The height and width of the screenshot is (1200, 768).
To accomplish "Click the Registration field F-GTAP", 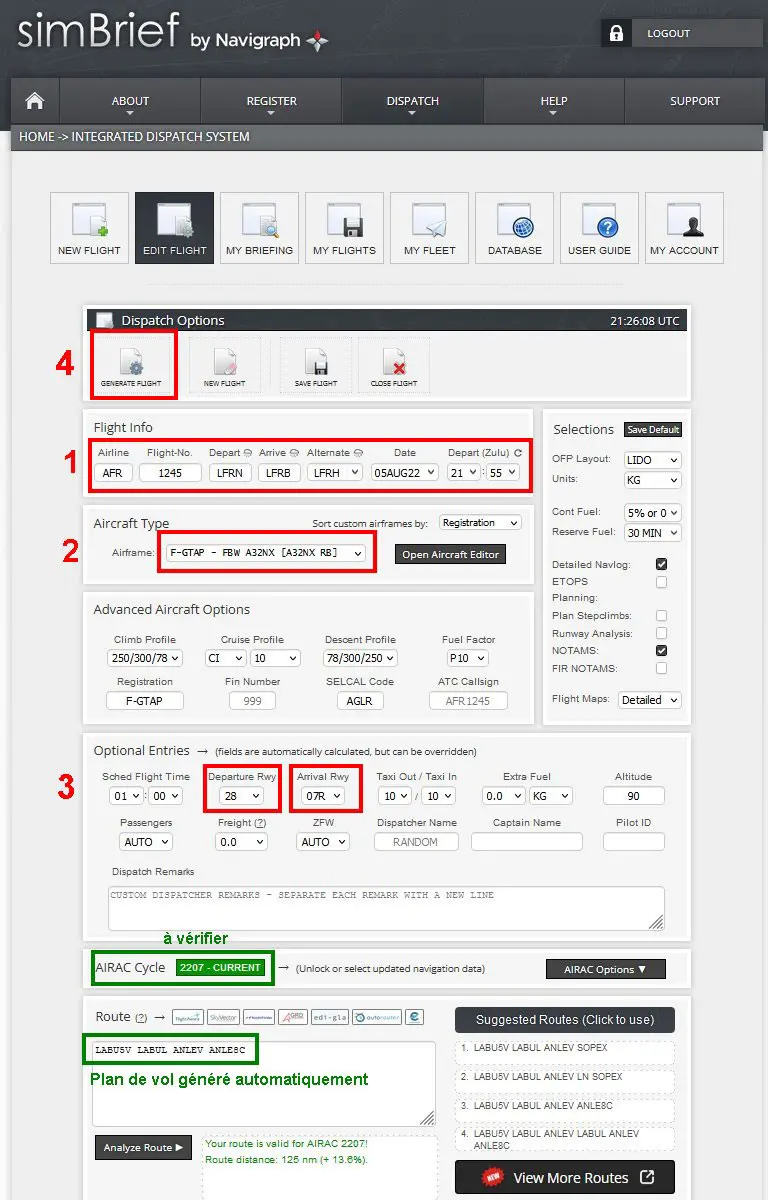I will [144, 700].
